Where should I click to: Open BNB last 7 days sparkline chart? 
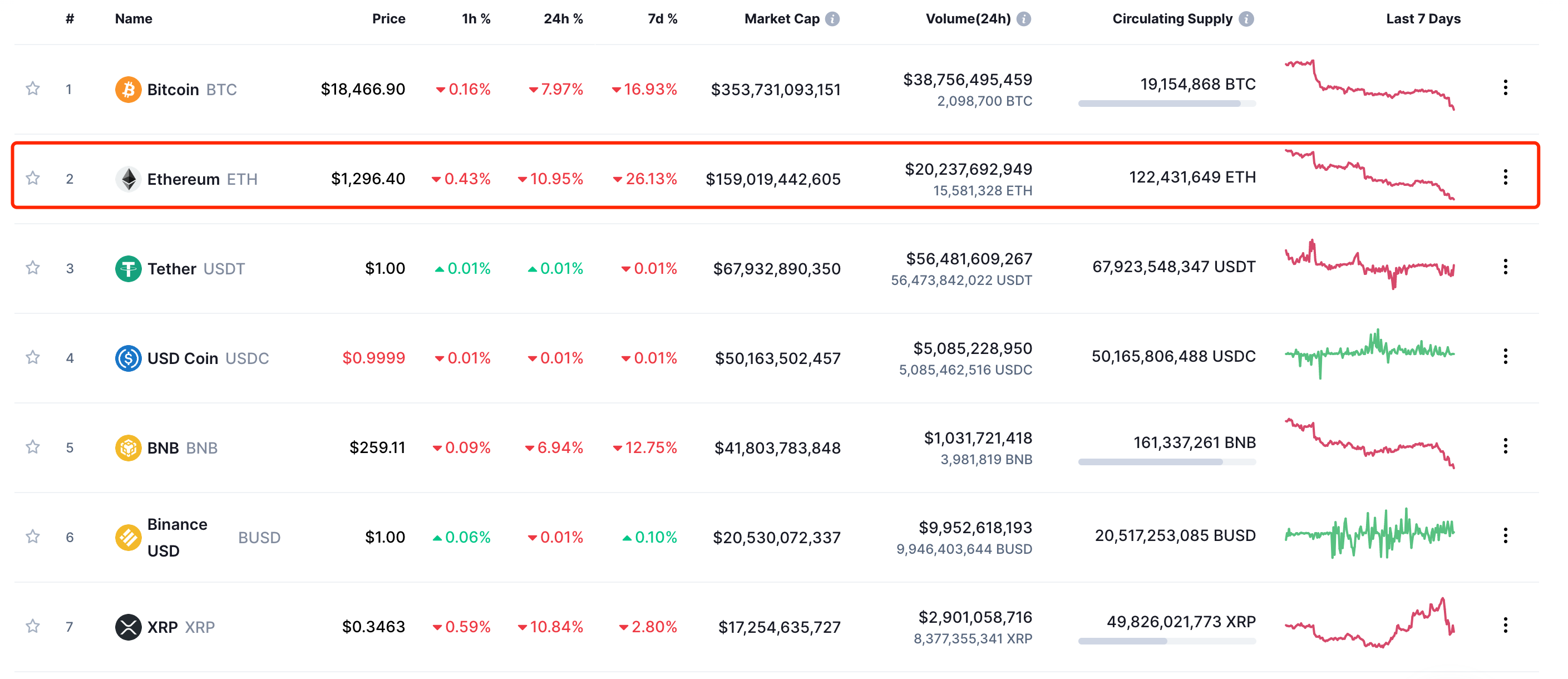(x=1369, y=442)
